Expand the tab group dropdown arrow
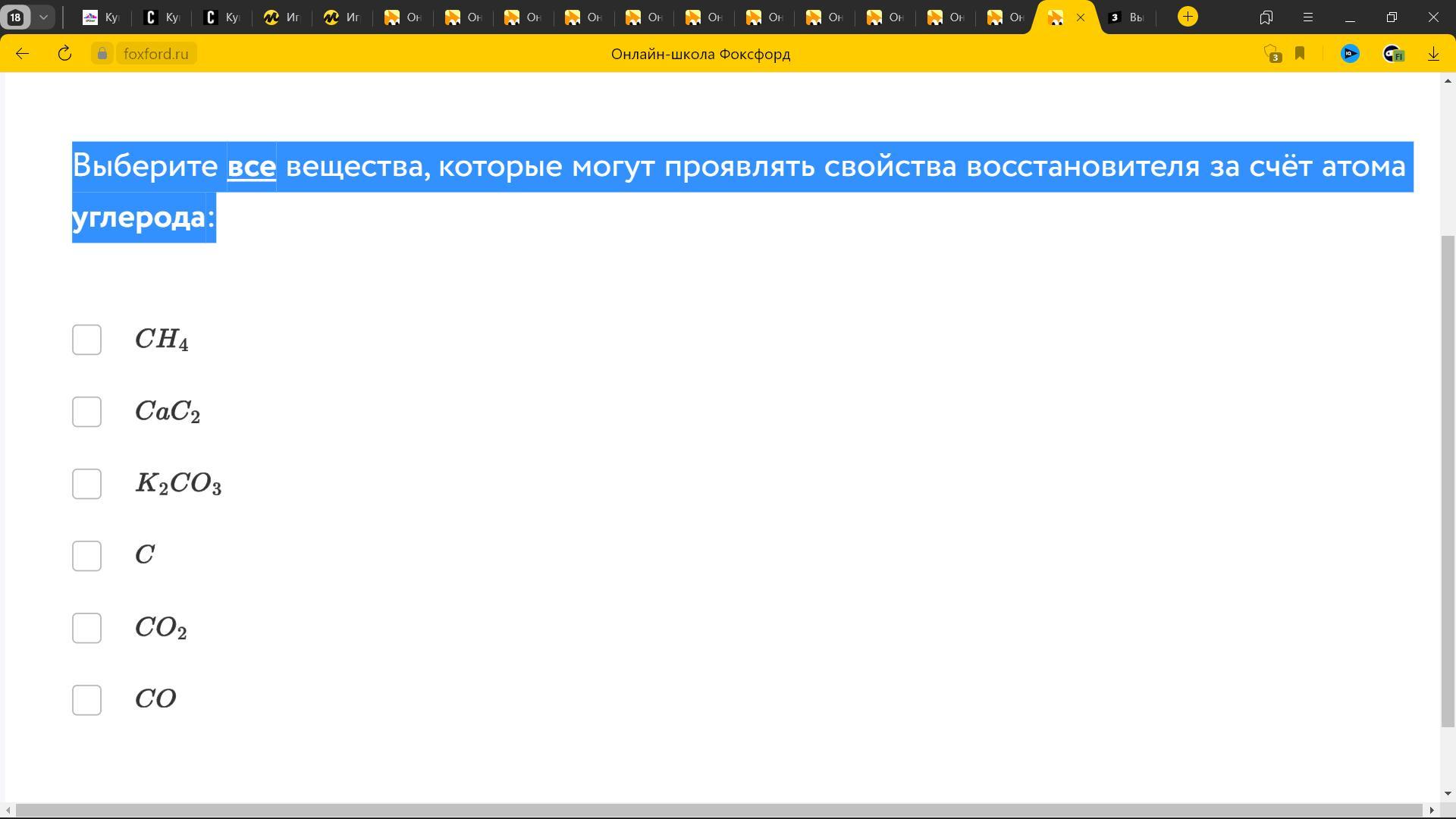The height and width of the screenshot is (819, 1456). click(x=43, y=17)
